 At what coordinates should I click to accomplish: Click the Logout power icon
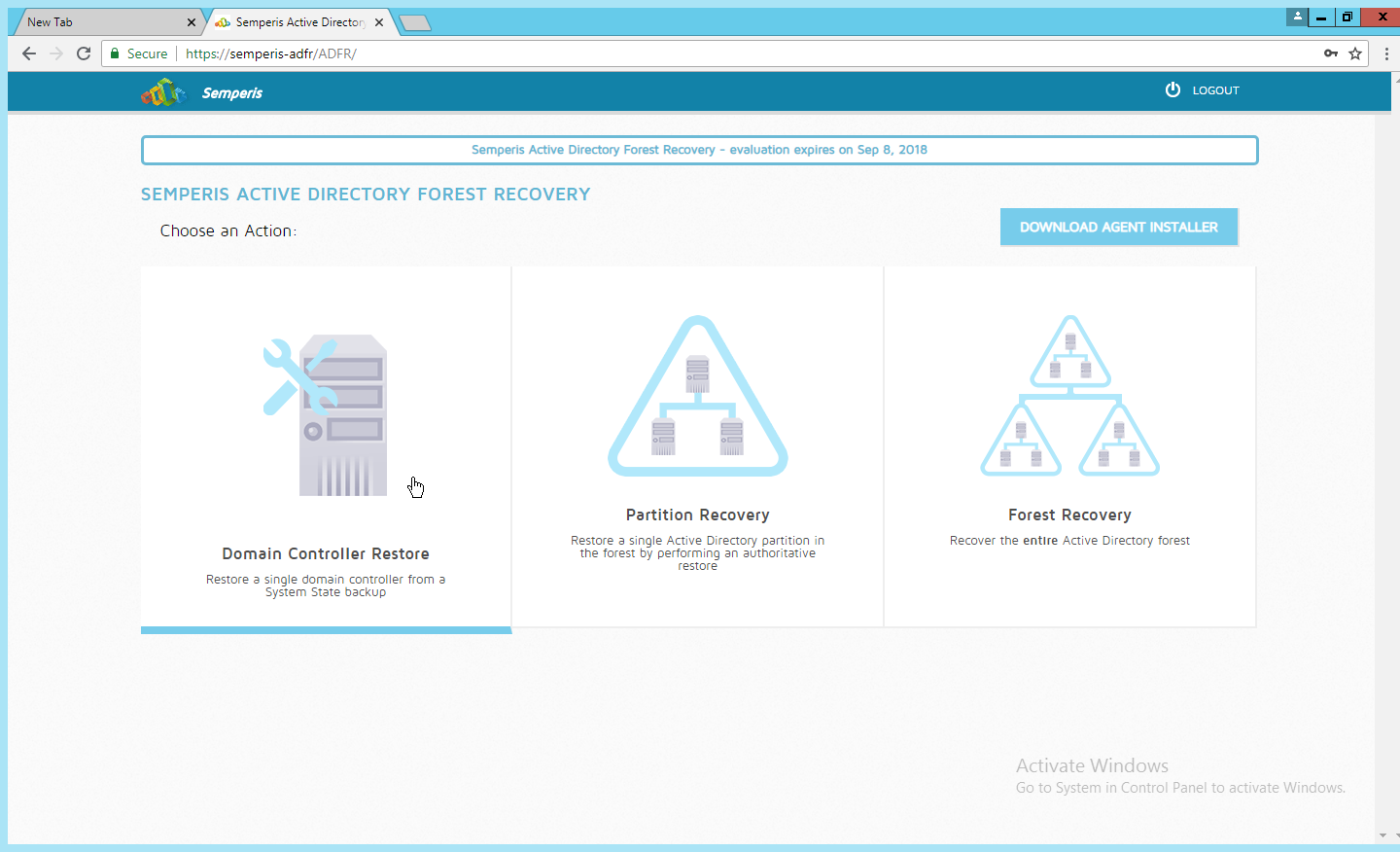point(1172,89)
